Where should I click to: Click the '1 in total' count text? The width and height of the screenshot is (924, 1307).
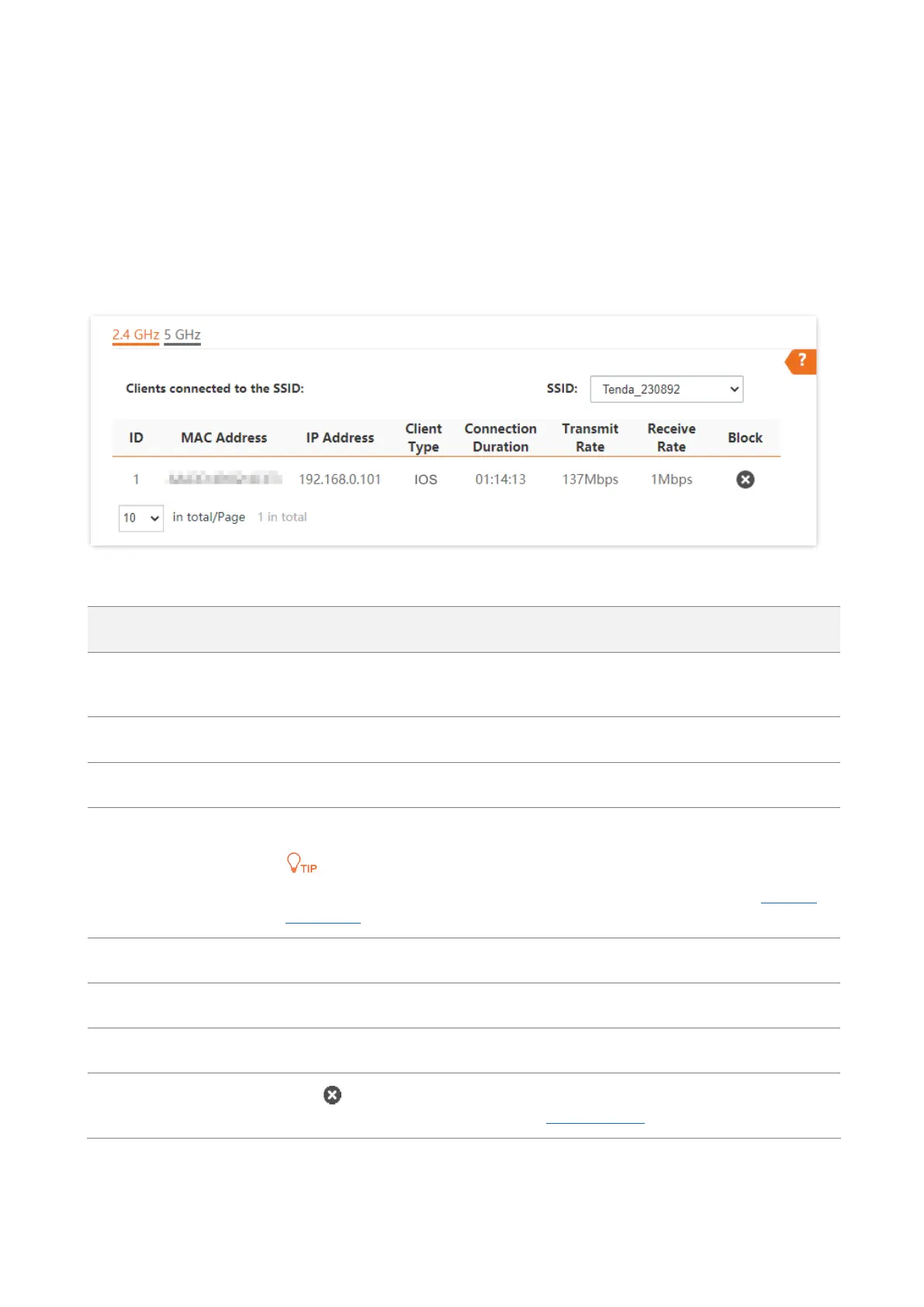(x=282, y=517)
